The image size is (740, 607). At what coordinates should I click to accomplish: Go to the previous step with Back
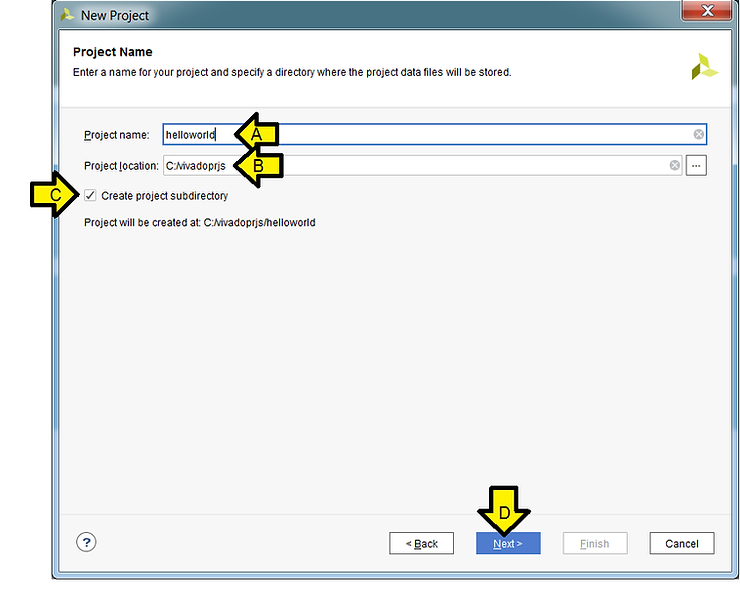point(422,543)
